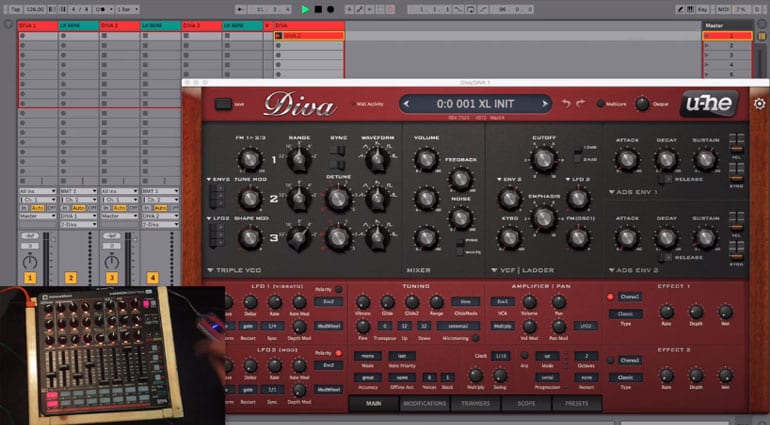Viewport: 770px width, 425px height.
Task: Toggle oscillator Sync switch for oscillator 2
Action: coord(338,151)
